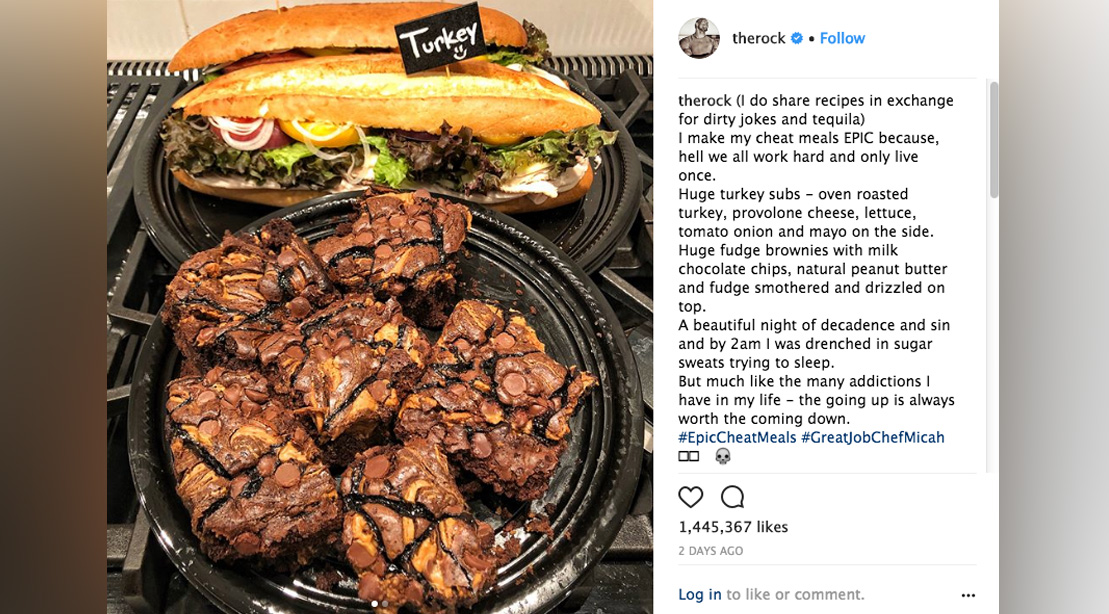Like the post with the heart icon
Screen dimensions: 1109x614
(x=690, y=497)
